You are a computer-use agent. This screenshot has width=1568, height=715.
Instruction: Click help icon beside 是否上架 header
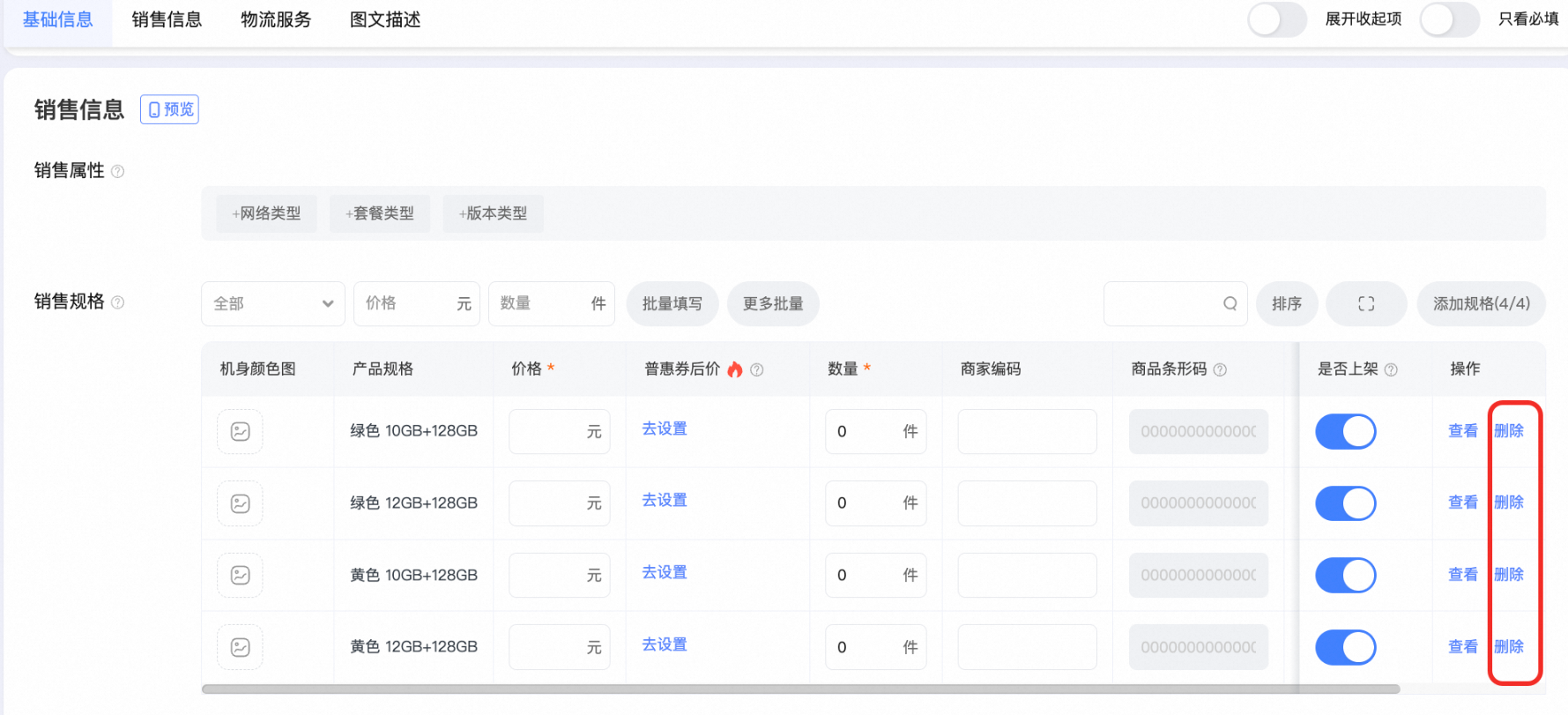click(x=1391, y=369)
